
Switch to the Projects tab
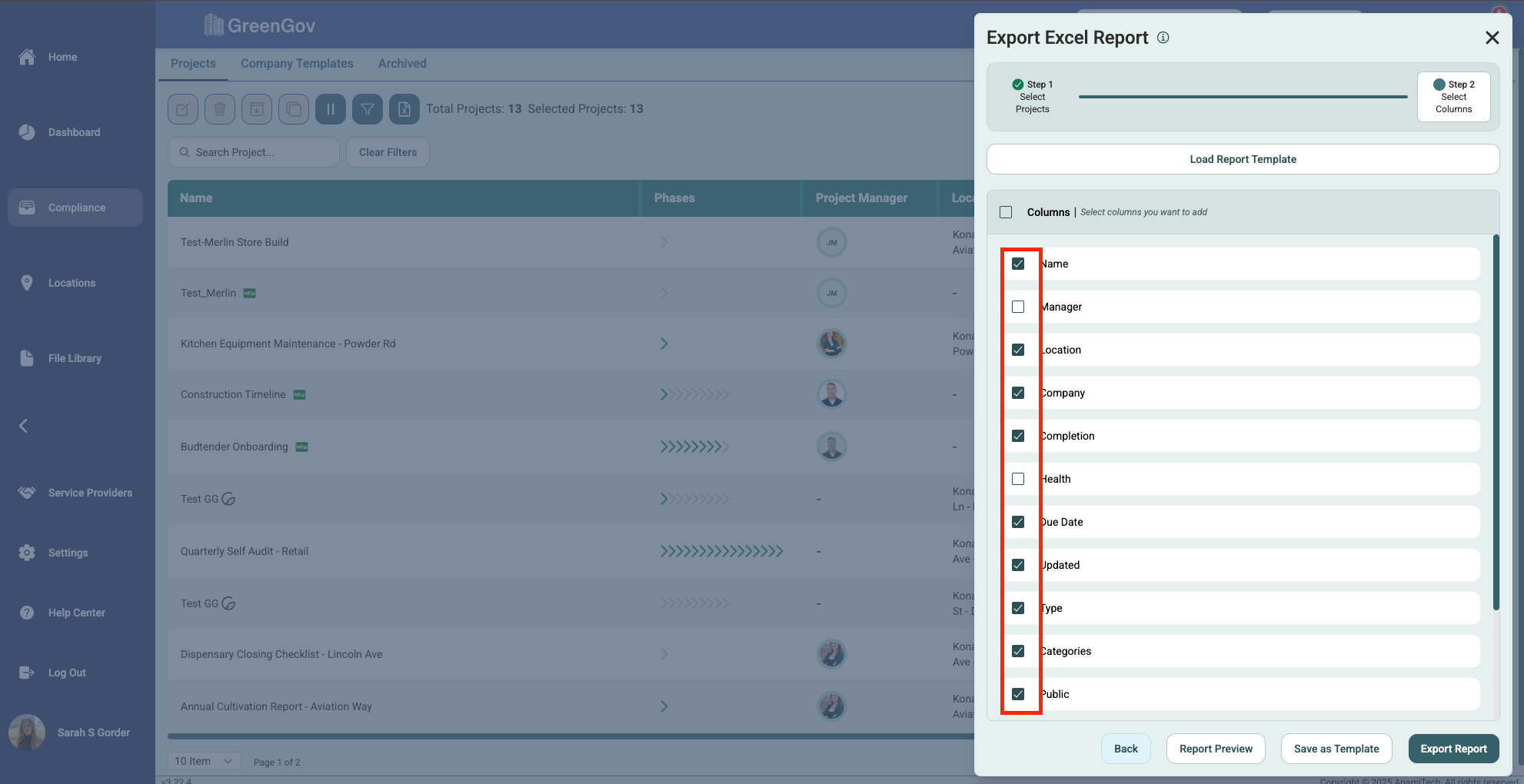tap(193, 64)
